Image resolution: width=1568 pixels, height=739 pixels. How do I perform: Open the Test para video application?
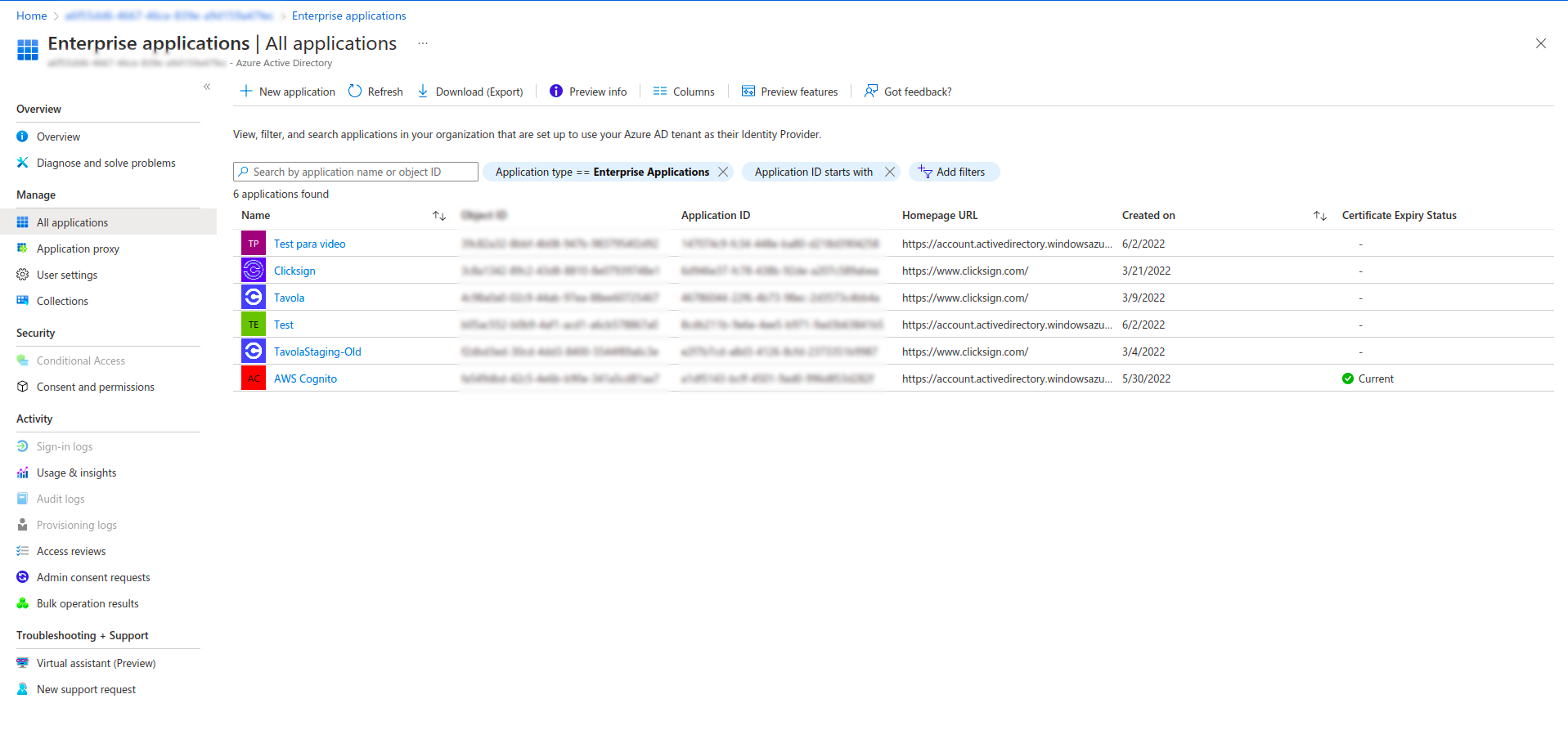tap(310, 244)
